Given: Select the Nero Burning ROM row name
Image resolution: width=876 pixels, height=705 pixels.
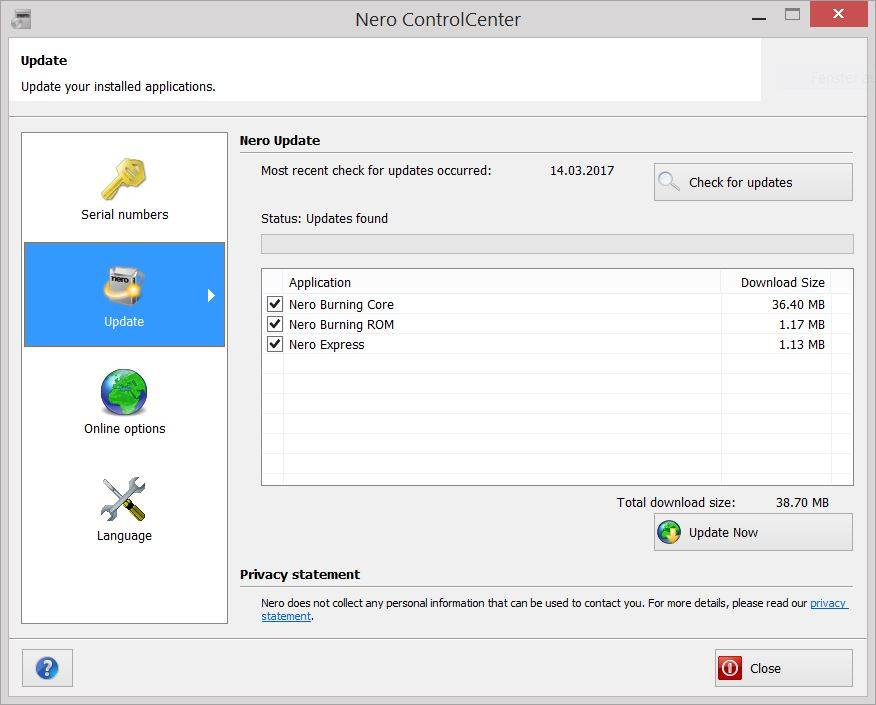Looking at the screenshot, I should pyautogui.click(x=341, y=325).
